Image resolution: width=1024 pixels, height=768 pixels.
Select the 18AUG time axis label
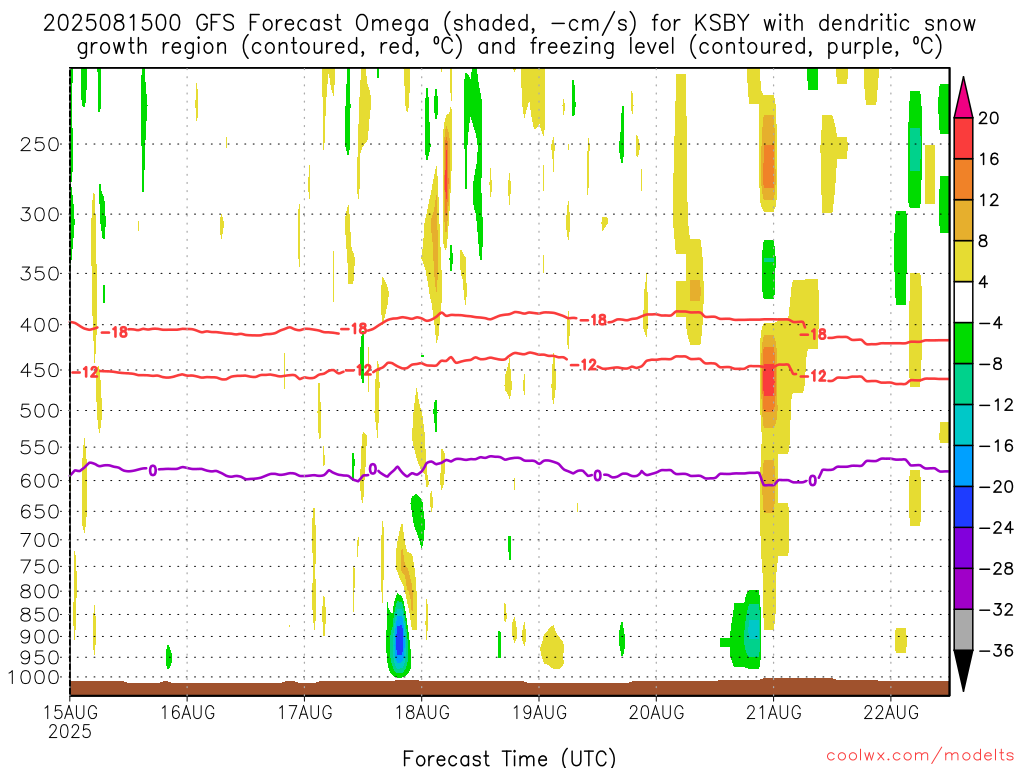pos(422,712)
